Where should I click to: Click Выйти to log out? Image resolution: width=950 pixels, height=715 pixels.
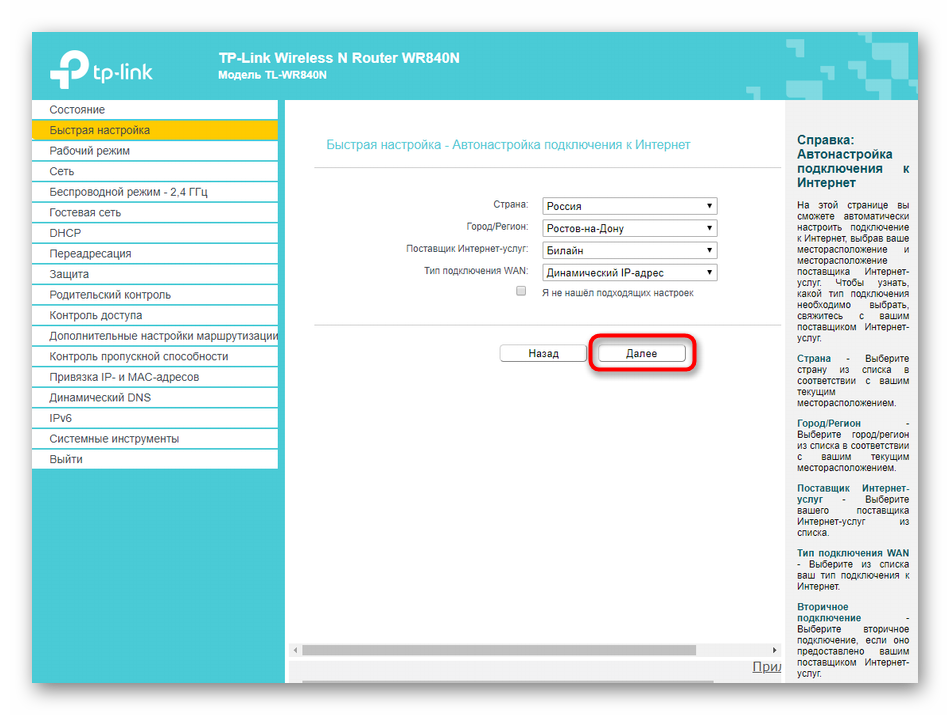66,459
